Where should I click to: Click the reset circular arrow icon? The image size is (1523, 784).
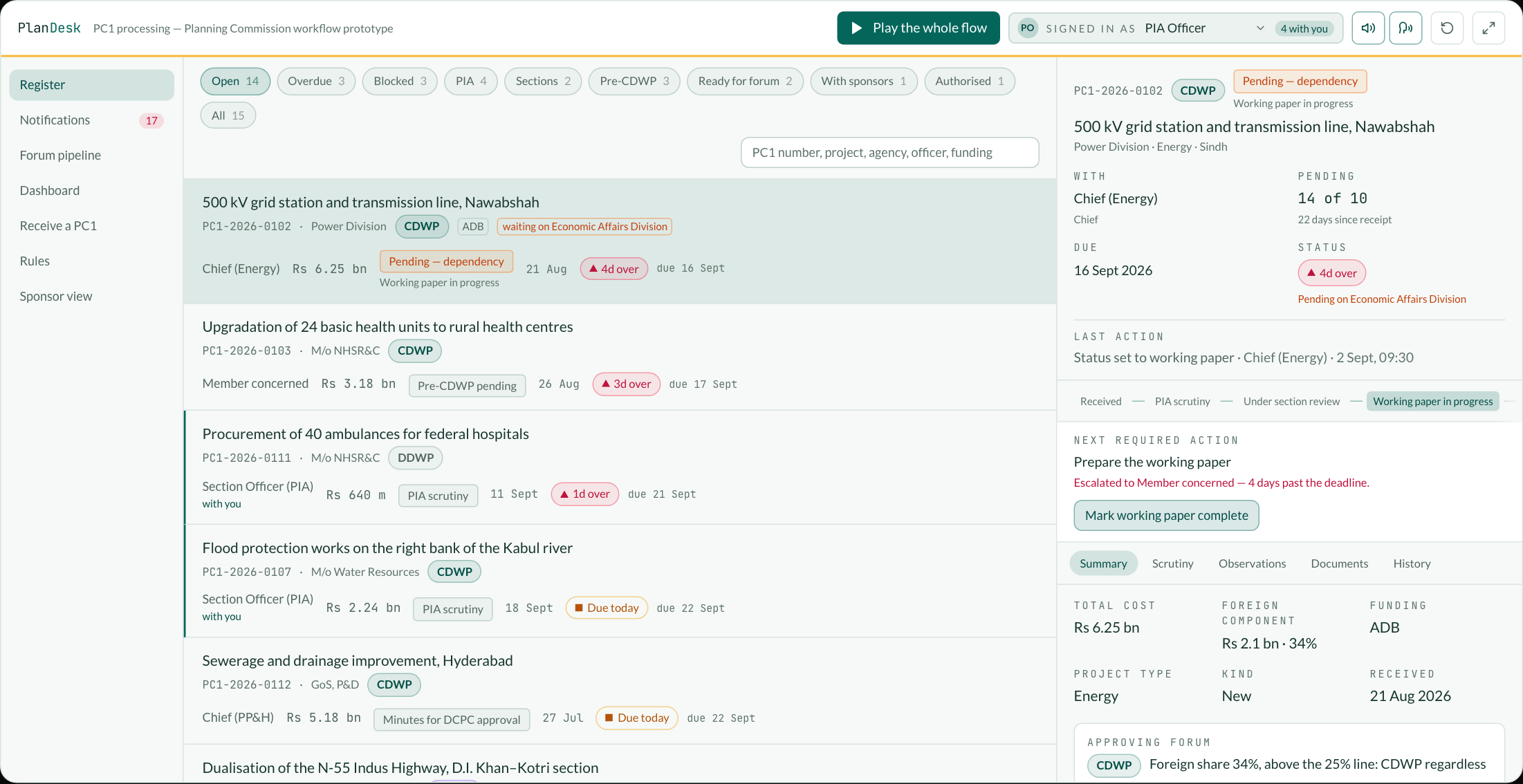tap(1447, 28)
